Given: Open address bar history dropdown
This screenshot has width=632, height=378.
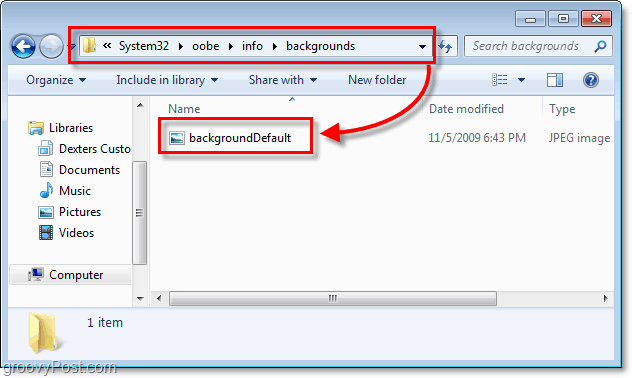Looking at the screenshot, I should 422,47.
